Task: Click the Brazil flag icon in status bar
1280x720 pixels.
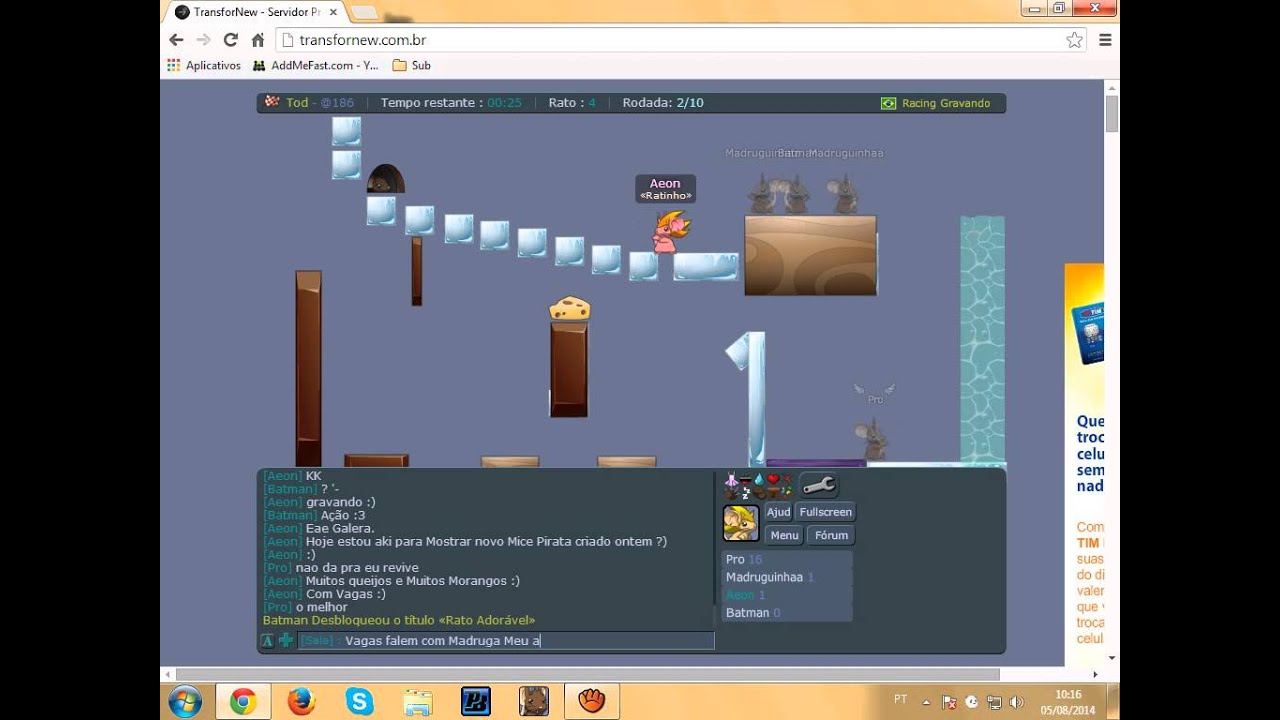Action: pos(888,103)
